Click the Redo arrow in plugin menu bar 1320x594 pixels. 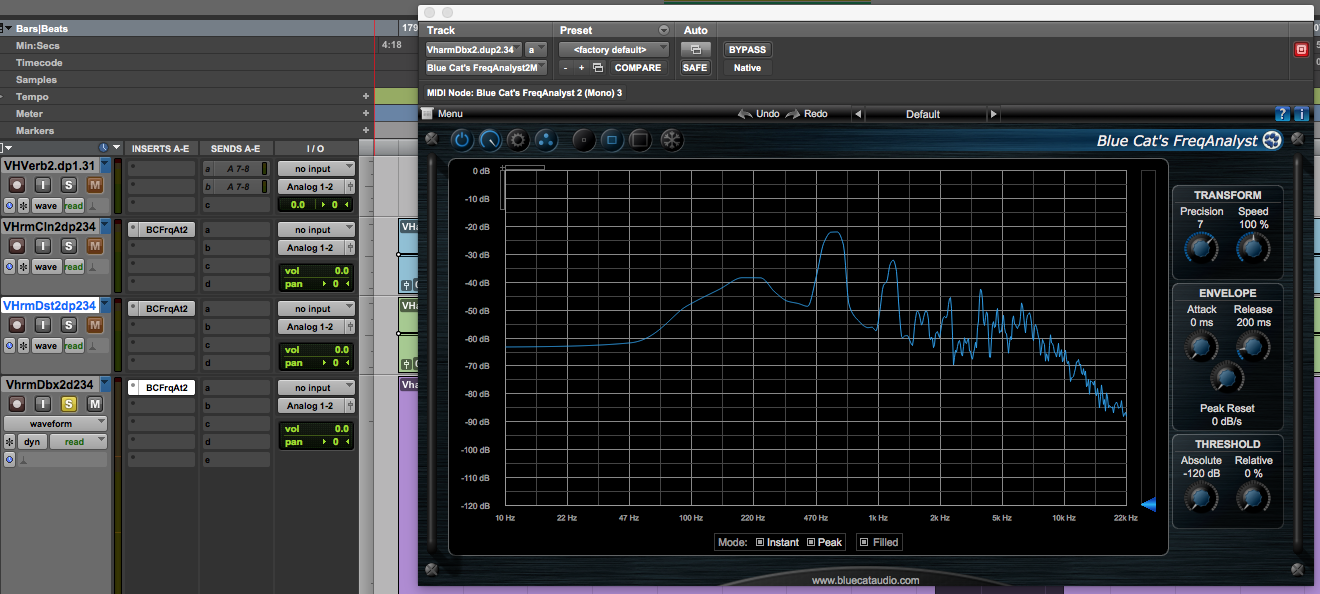pyautogui.click(x=793, y=114)
